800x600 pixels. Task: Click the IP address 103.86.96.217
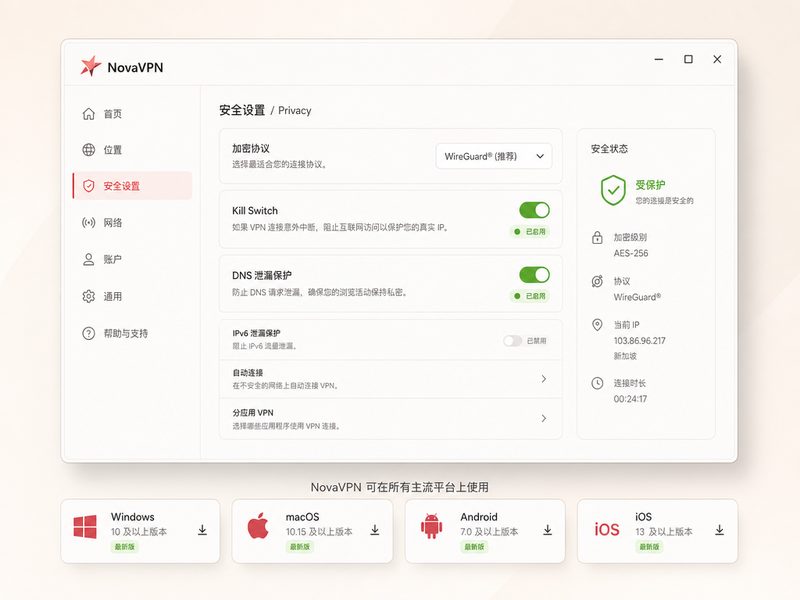639,340
